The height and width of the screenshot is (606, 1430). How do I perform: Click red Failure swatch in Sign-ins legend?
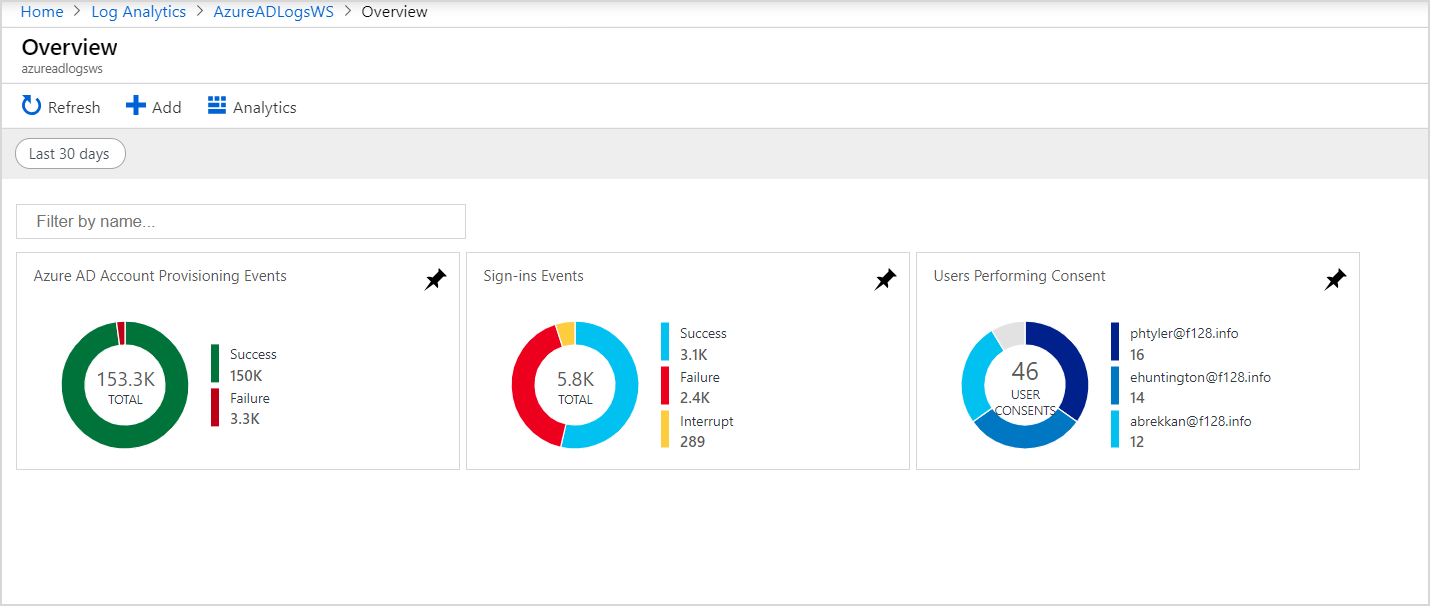[x=665, y=386]
